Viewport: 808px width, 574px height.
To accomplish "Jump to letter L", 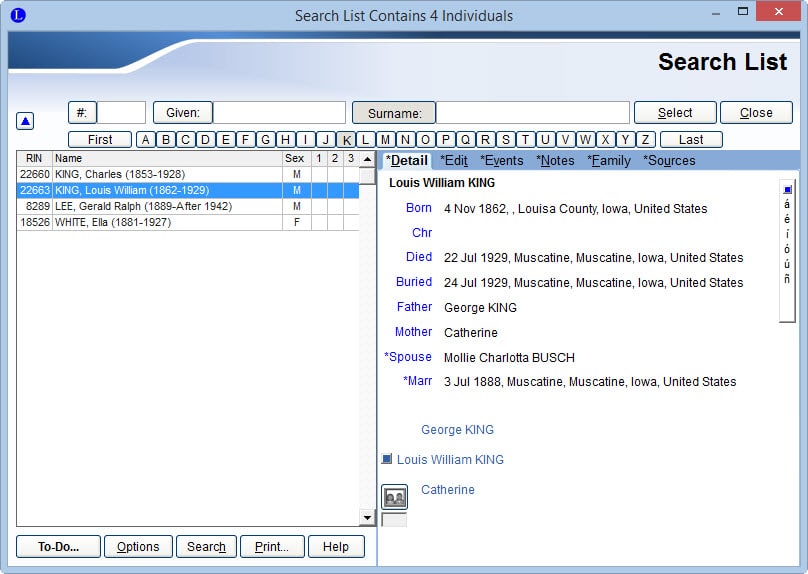I will pyautogui.click(x=365, y=140).
